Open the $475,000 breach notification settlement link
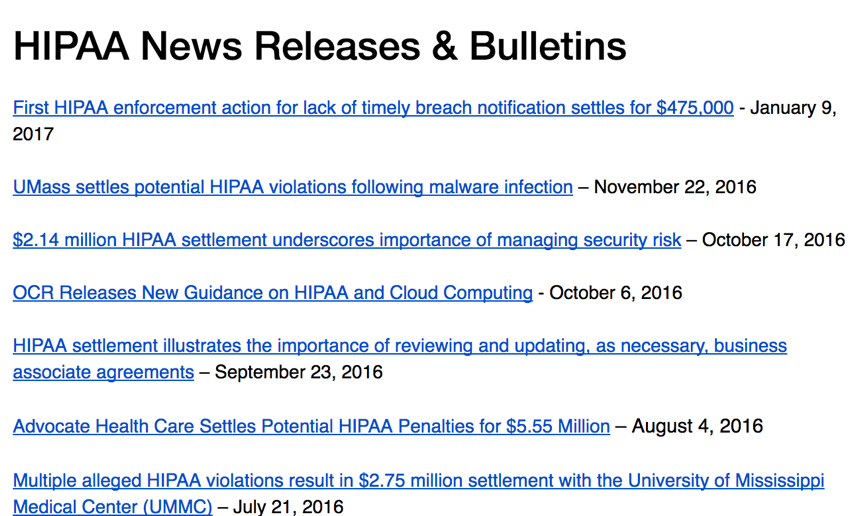Image resolution: width=864 pixels, height=516 pixels. pyautogui.click(x=373, y=108)
